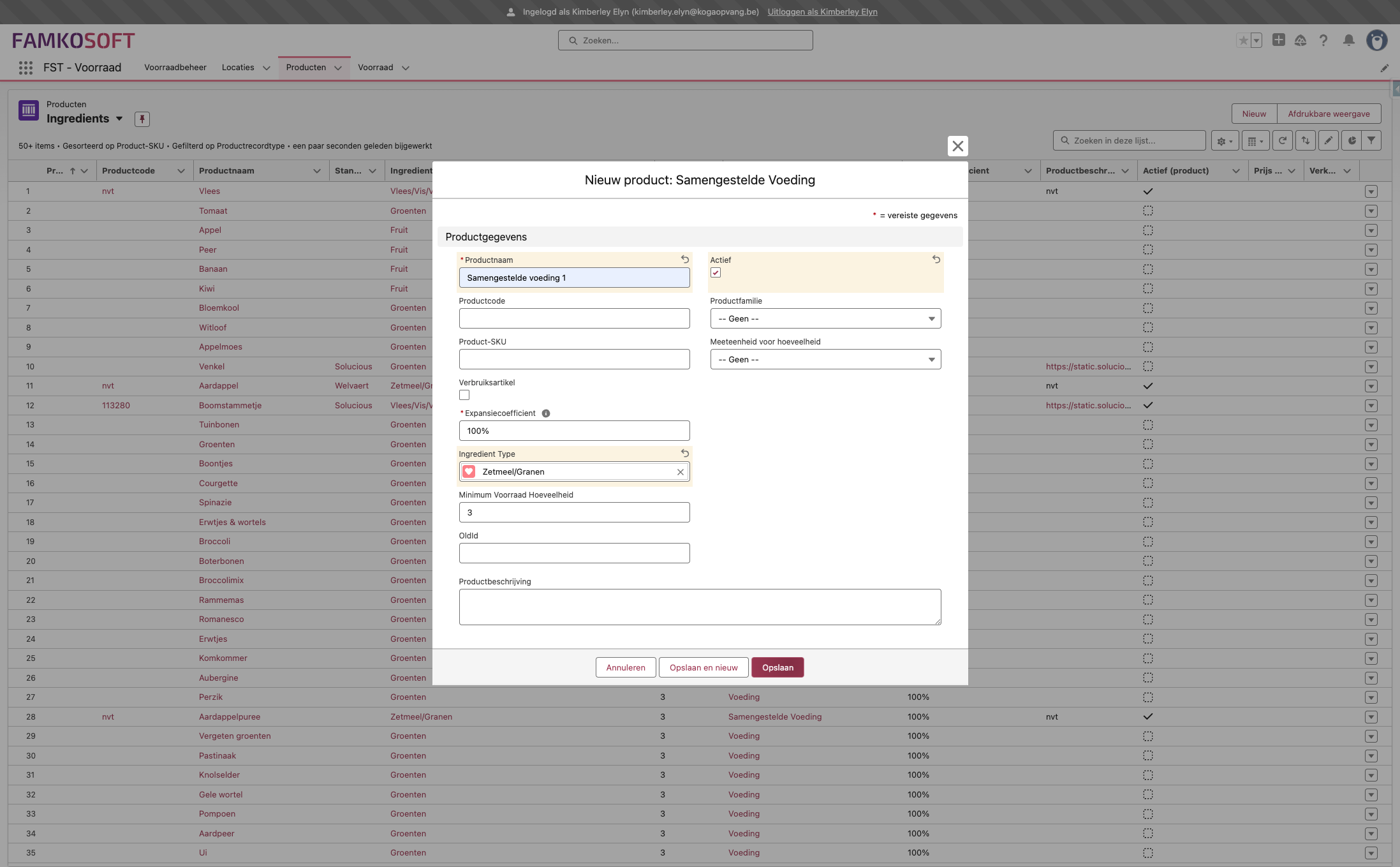The image size is (1400, 867).
Task: Click the global actions plus icon
Action: tap(1278, 40)
